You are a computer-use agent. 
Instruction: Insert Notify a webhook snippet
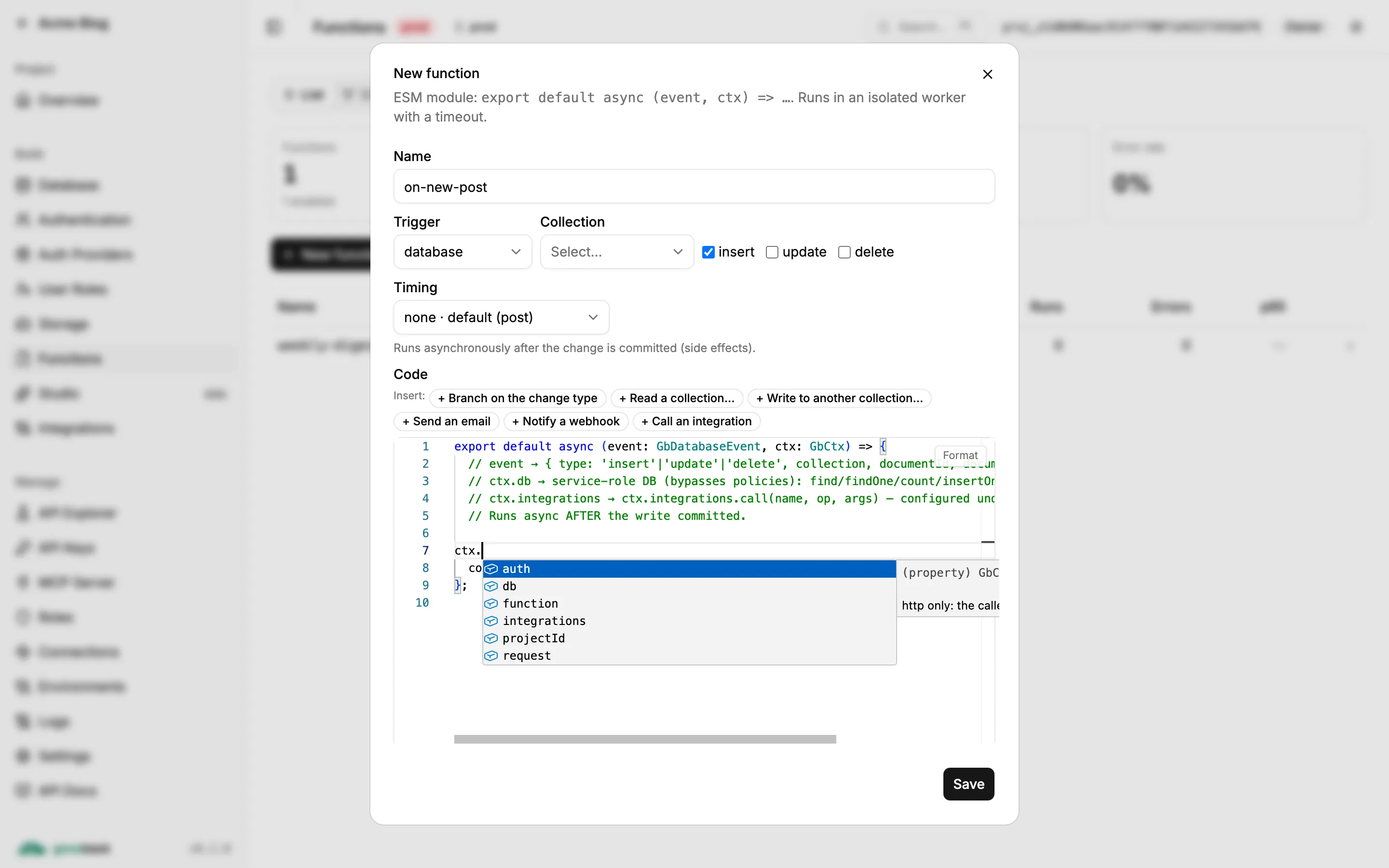[x=565, y=421]
